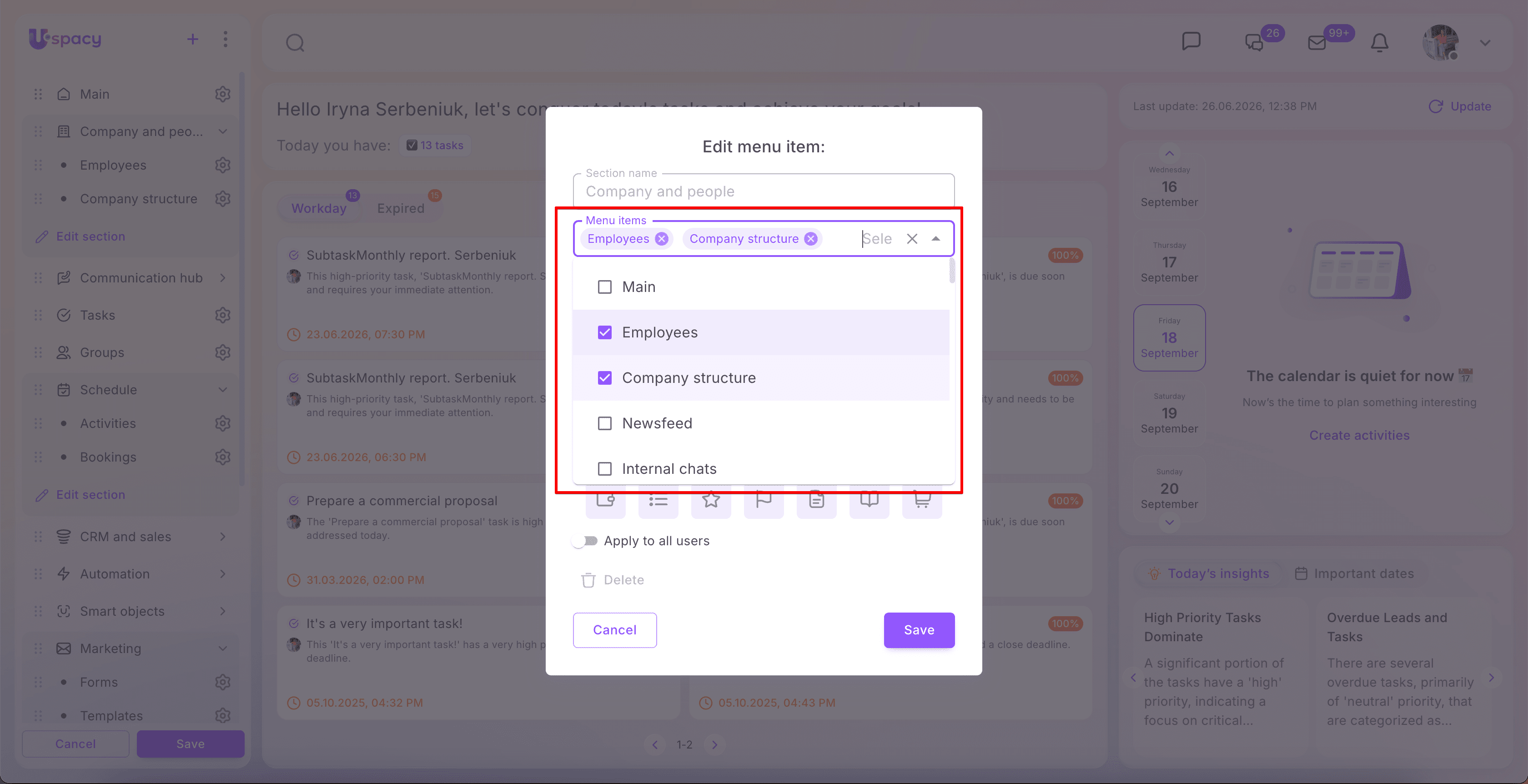This screenshot has height=784, width=1528.
Task: Open the search magnifier
Action: tap(295, 43)
